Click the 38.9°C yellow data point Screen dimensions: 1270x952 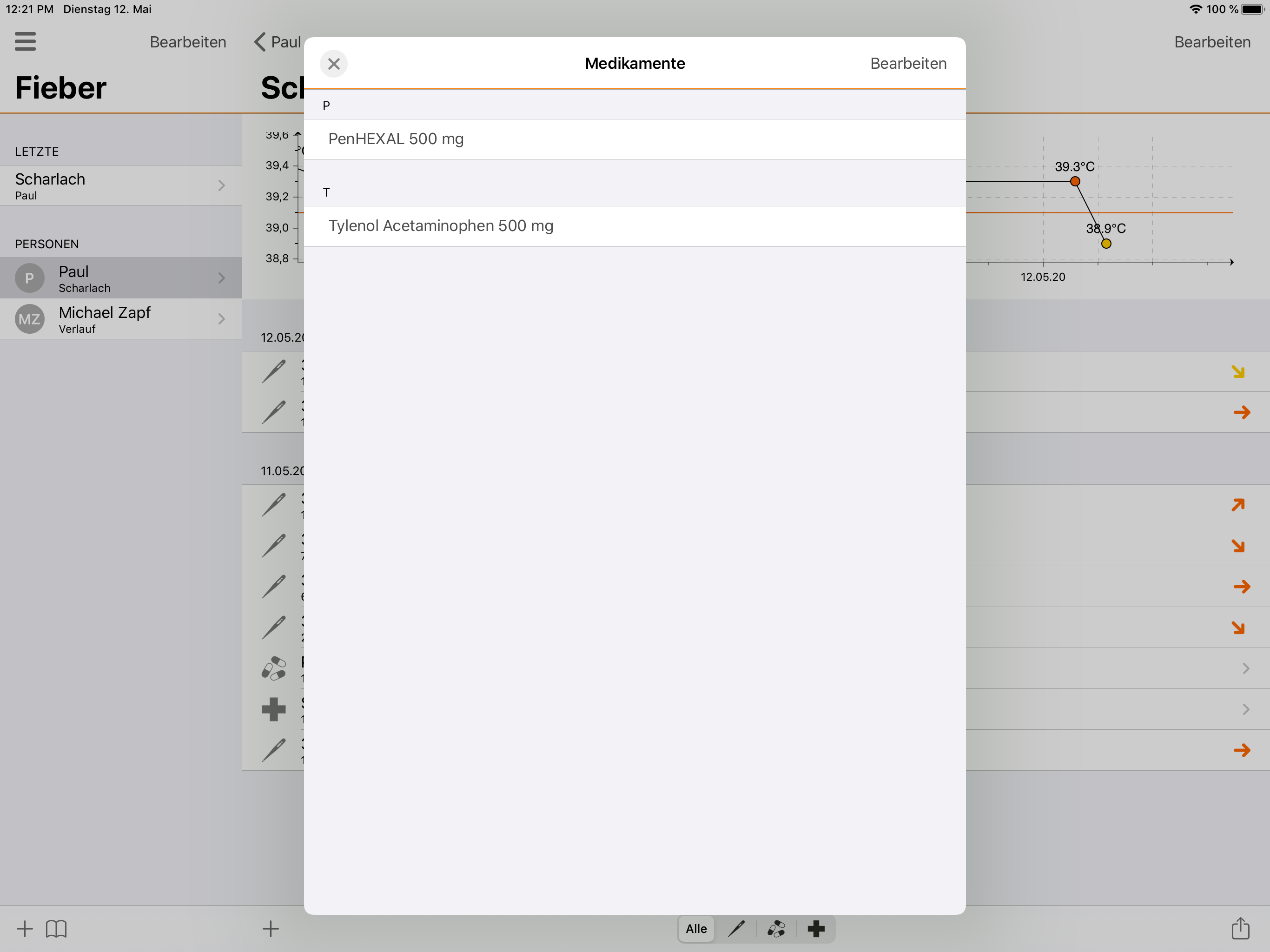click(x=1106, y=244)
